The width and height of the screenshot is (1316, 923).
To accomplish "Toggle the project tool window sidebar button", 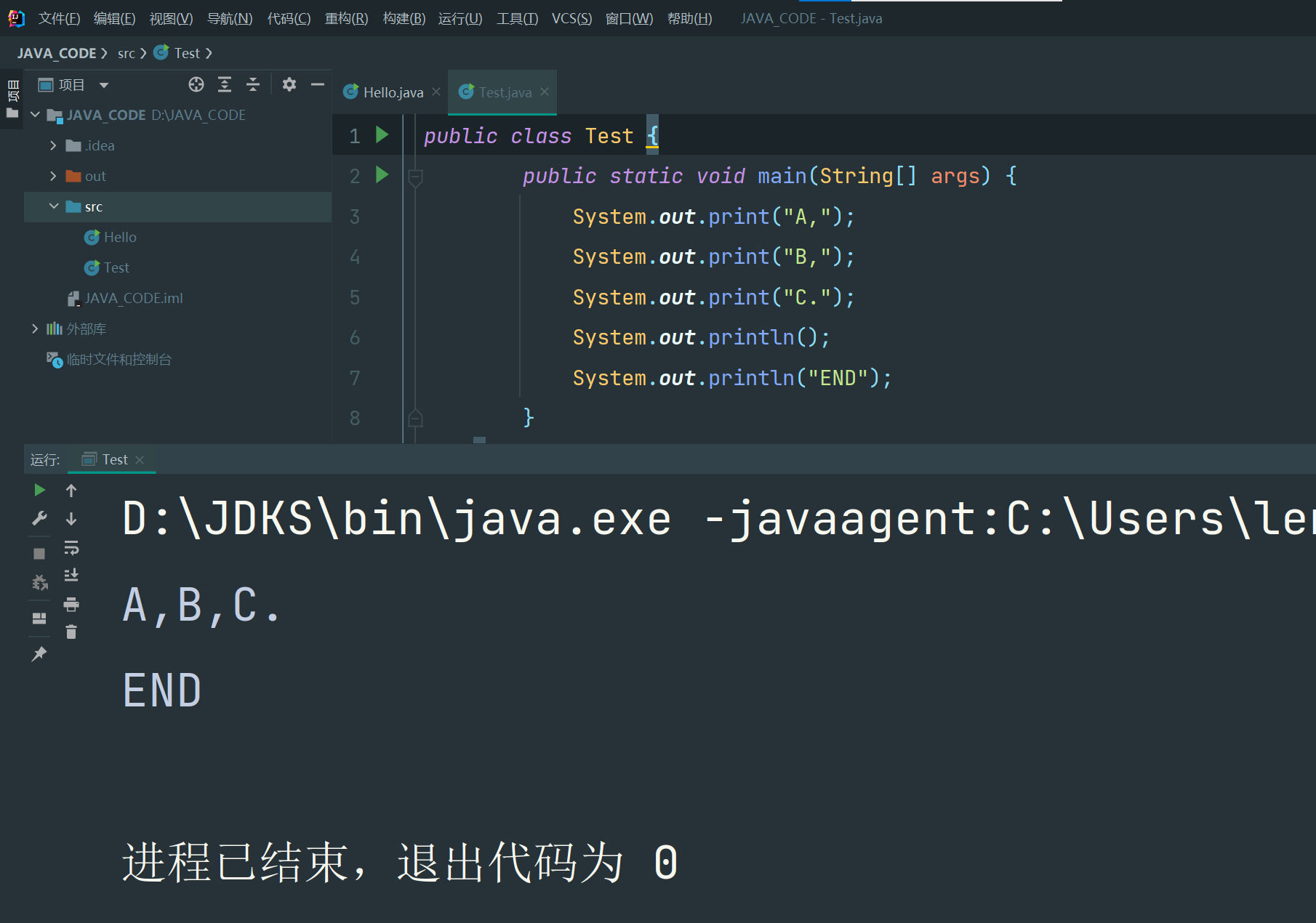I will [x=12, y=100].
